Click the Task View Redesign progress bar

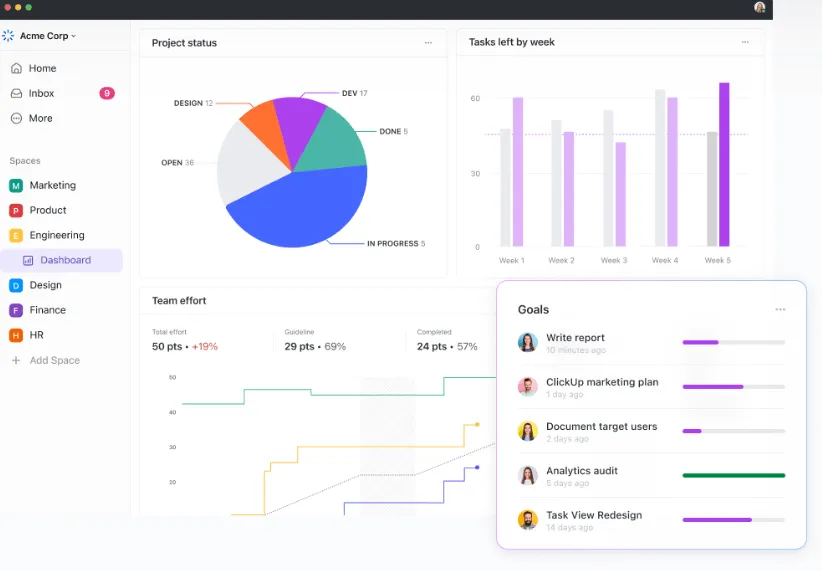(x=734, y=520)
